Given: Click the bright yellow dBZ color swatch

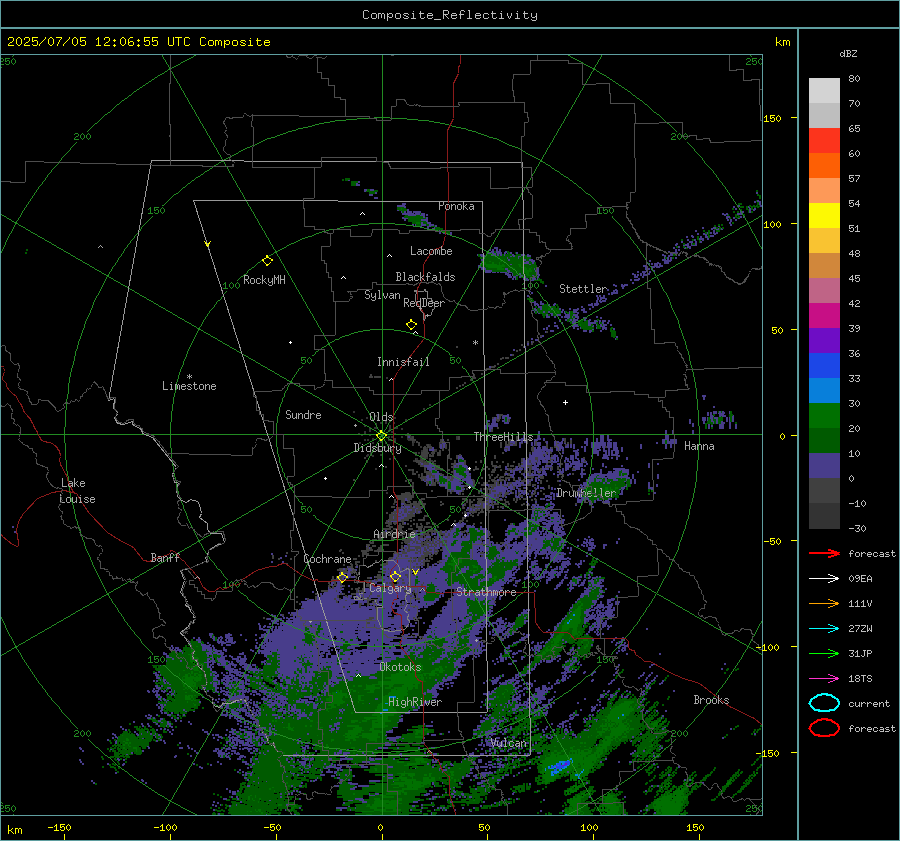Looking at the screenshot, I should point(824,216).
